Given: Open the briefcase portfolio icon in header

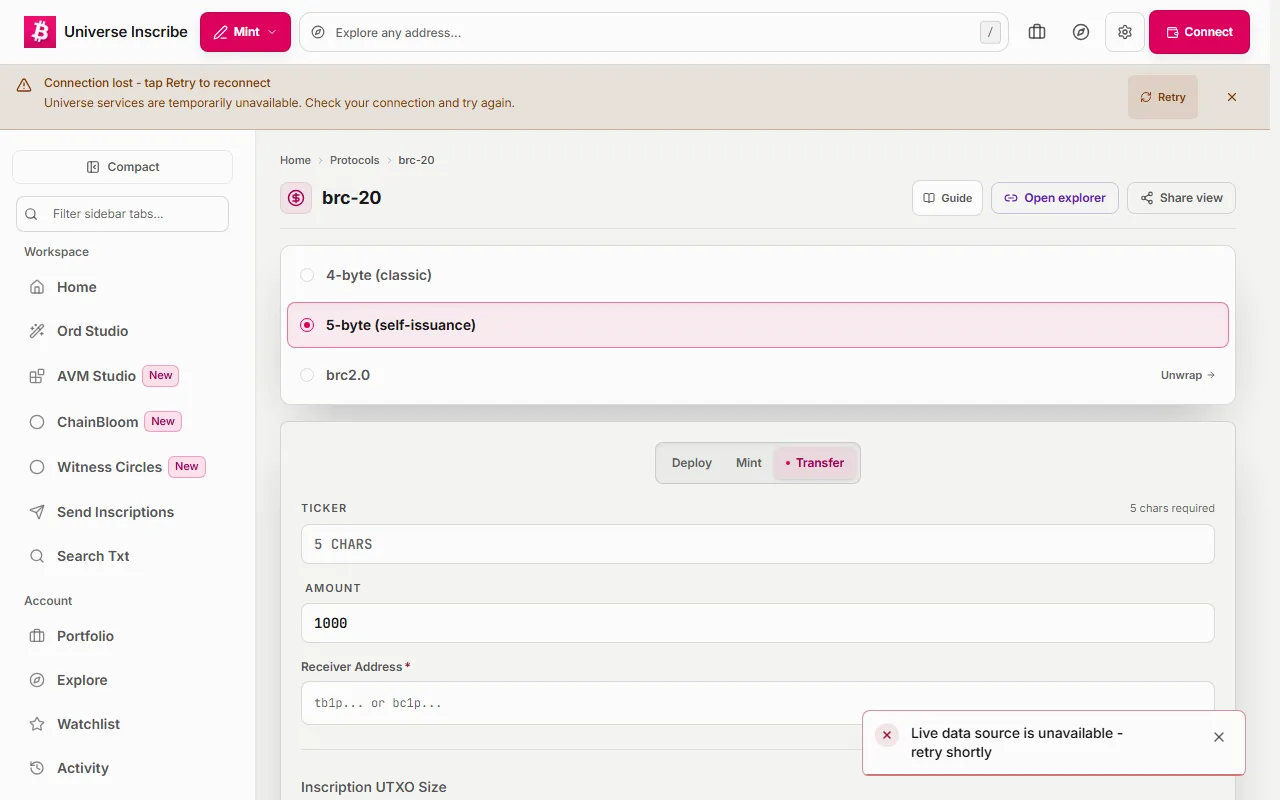Looking at the screenshot, I should tap(1037, 32).
